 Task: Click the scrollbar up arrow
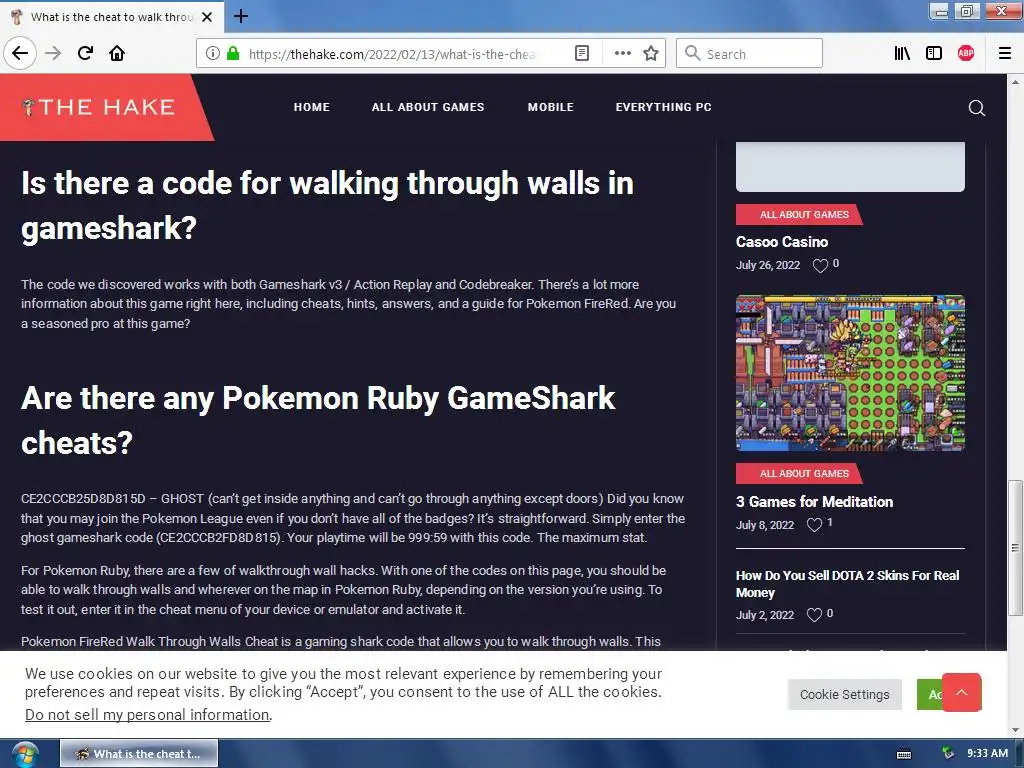pos(1015,82)
